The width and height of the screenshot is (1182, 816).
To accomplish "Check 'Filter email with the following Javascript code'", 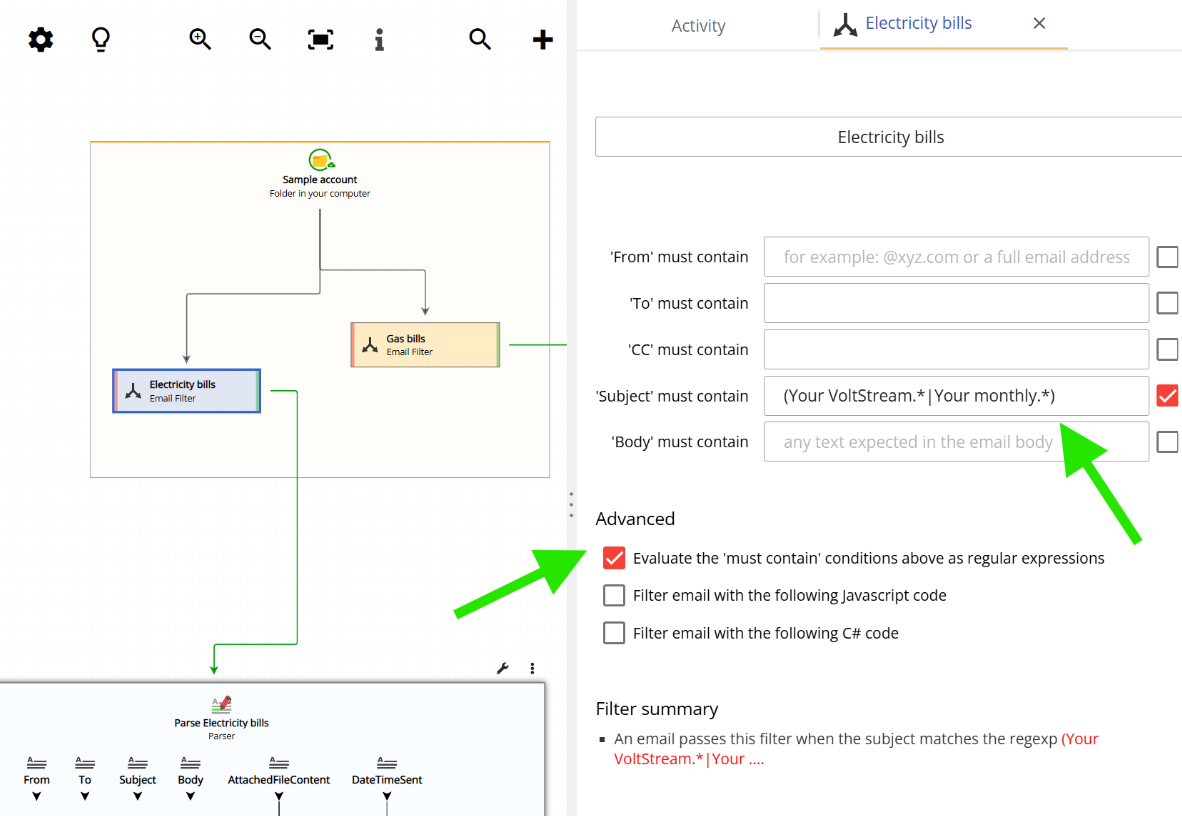I will [614, 594].
